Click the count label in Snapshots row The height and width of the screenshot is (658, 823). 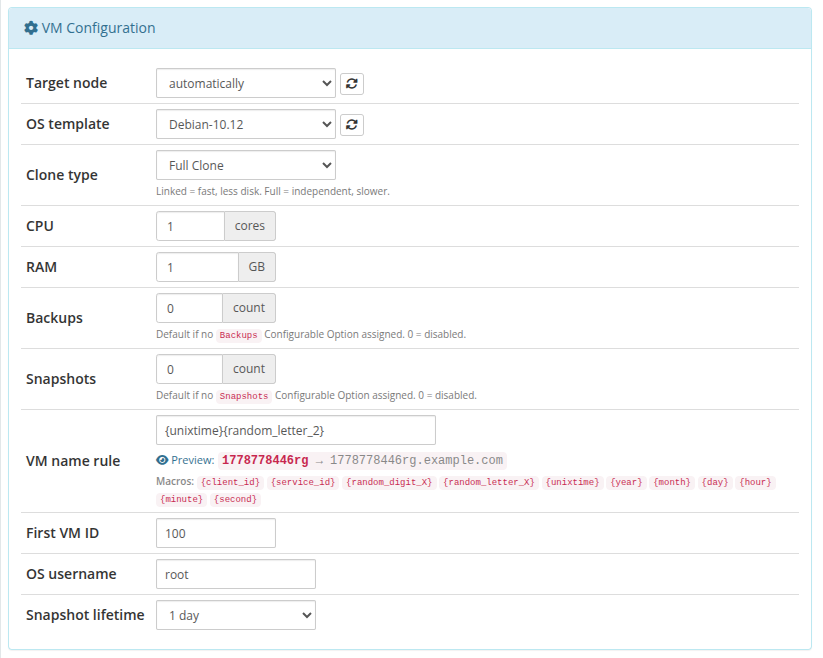click(249, 369)
